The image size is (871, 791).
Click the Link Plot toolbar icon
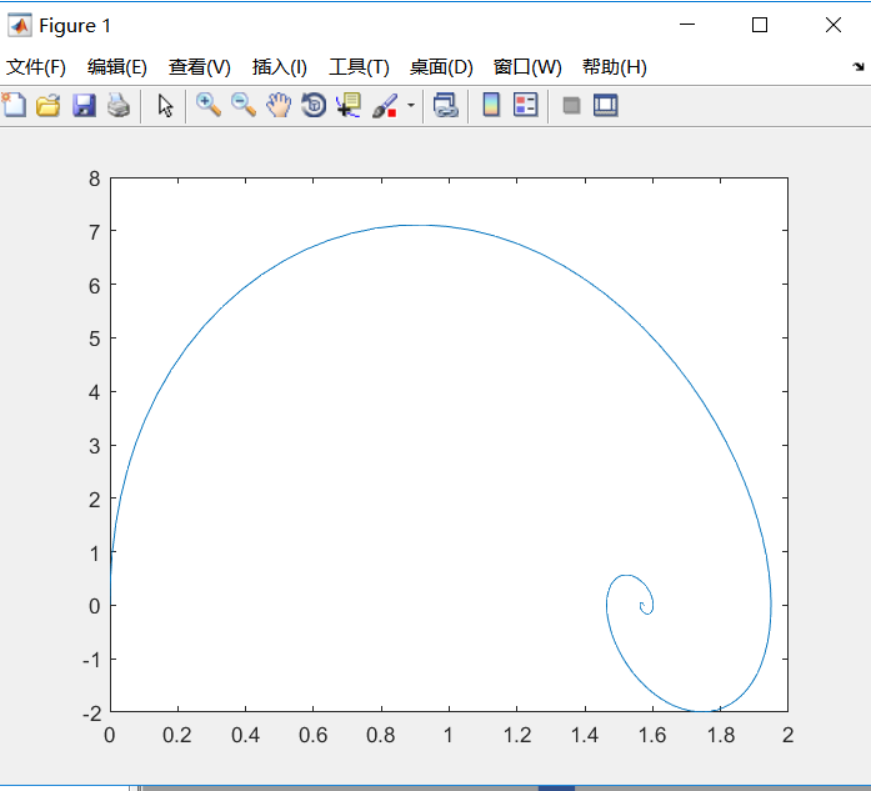tap(445, 105)
